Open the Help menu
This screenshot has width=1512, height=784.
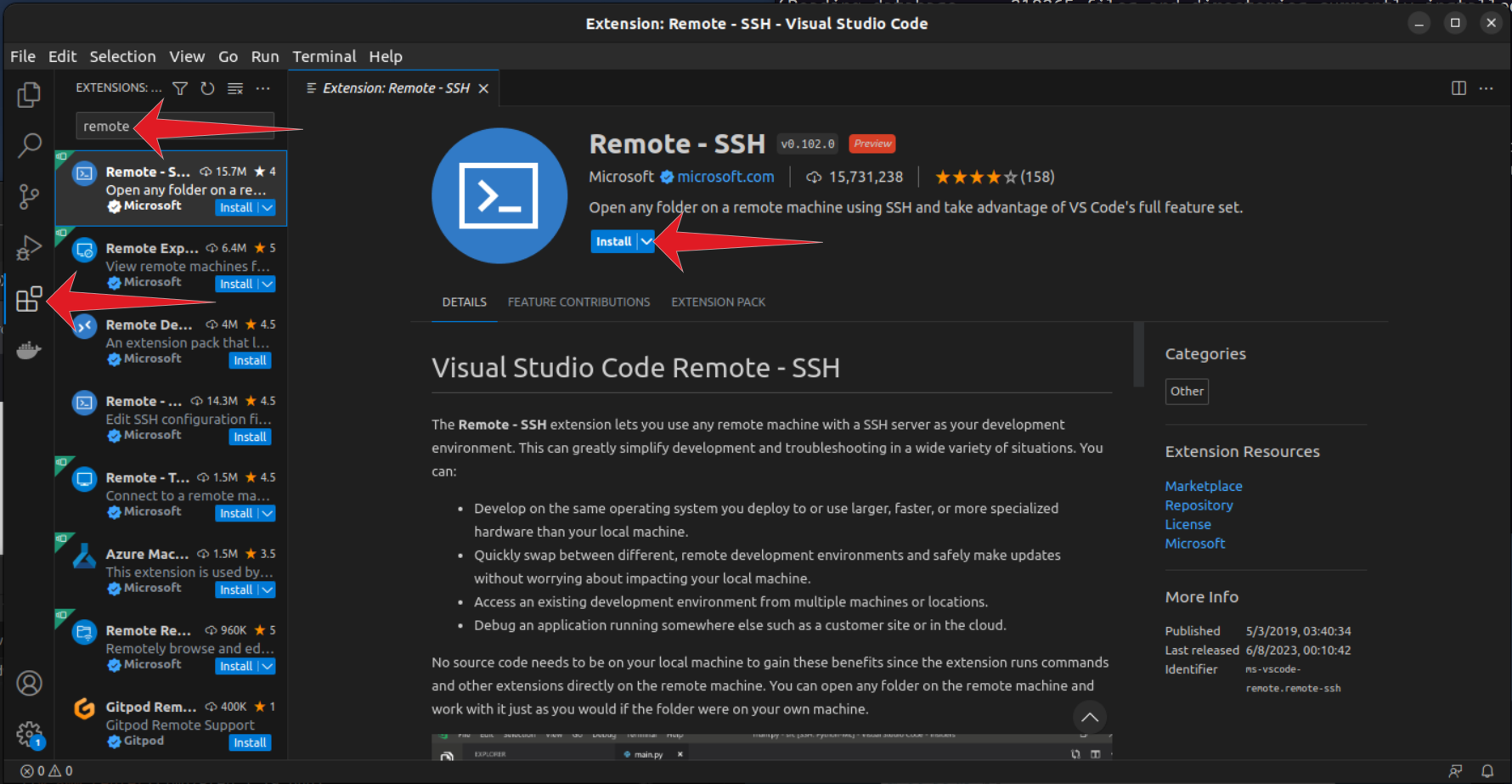click(x=386, y=56)
